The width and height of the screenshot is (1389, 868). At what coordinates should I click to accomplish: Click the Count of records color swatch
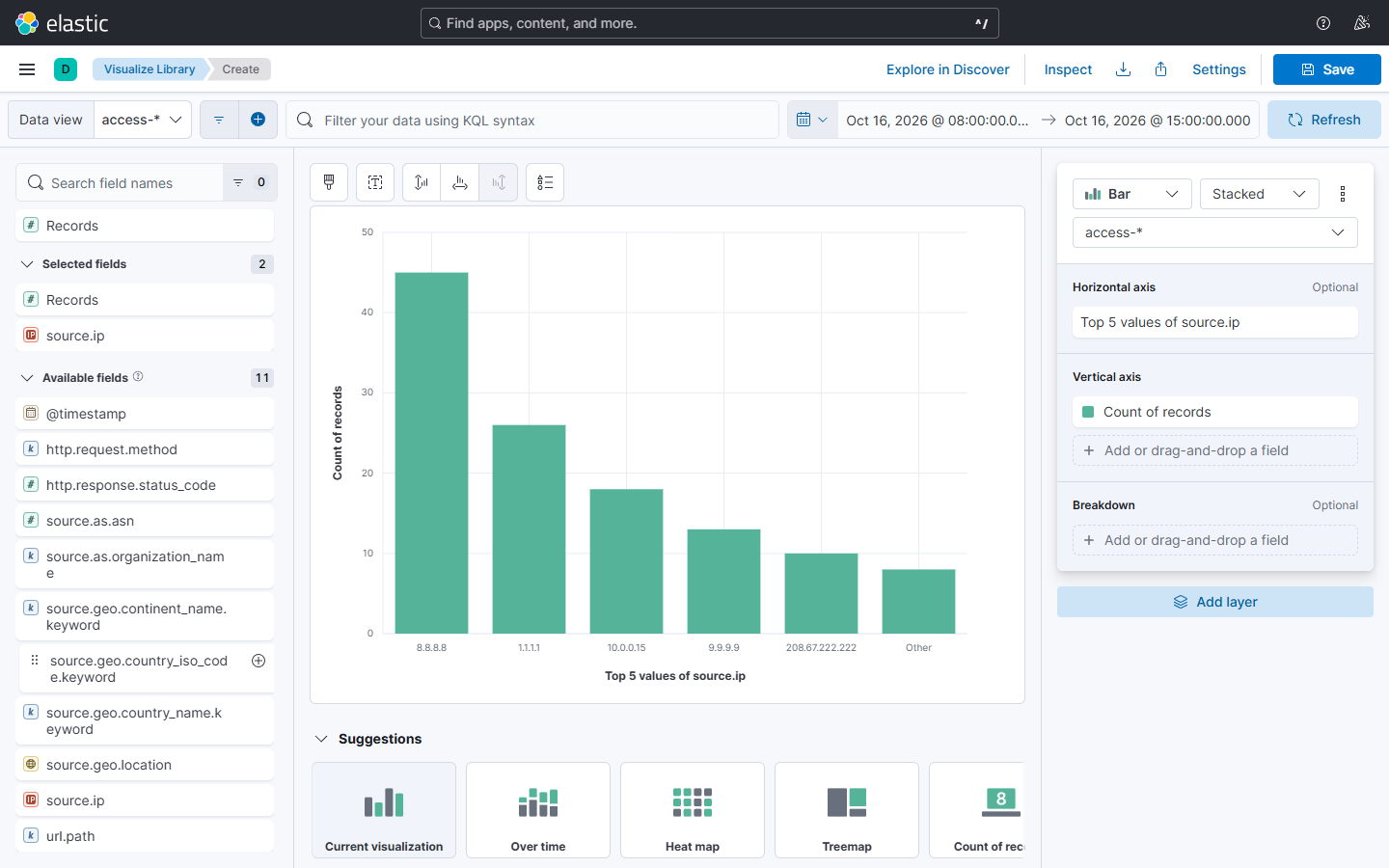(1088, 412)
